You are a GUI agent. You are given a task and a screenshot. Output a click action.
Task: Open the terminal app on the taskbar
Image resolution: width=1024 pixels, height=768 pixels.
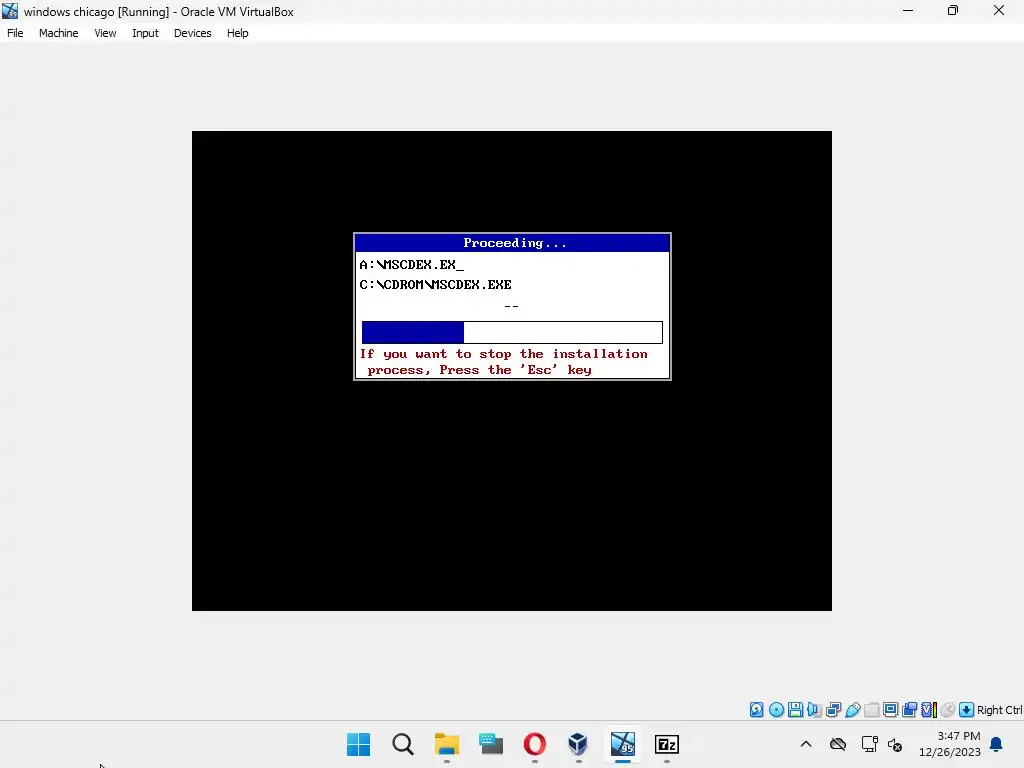tap(490, 744)
